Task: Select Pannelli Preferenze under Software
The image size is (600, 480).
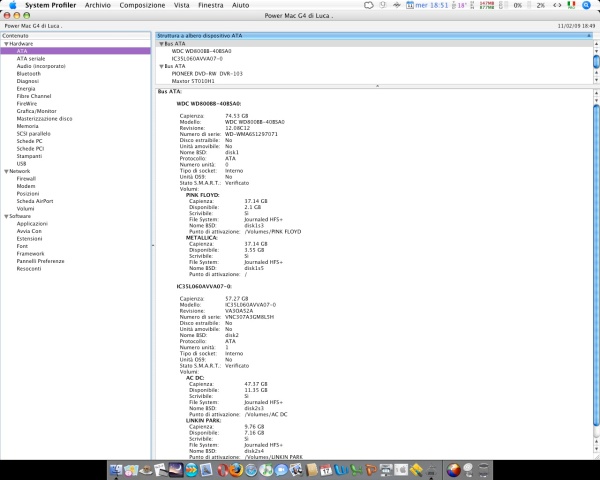Action: coord(40,261)
